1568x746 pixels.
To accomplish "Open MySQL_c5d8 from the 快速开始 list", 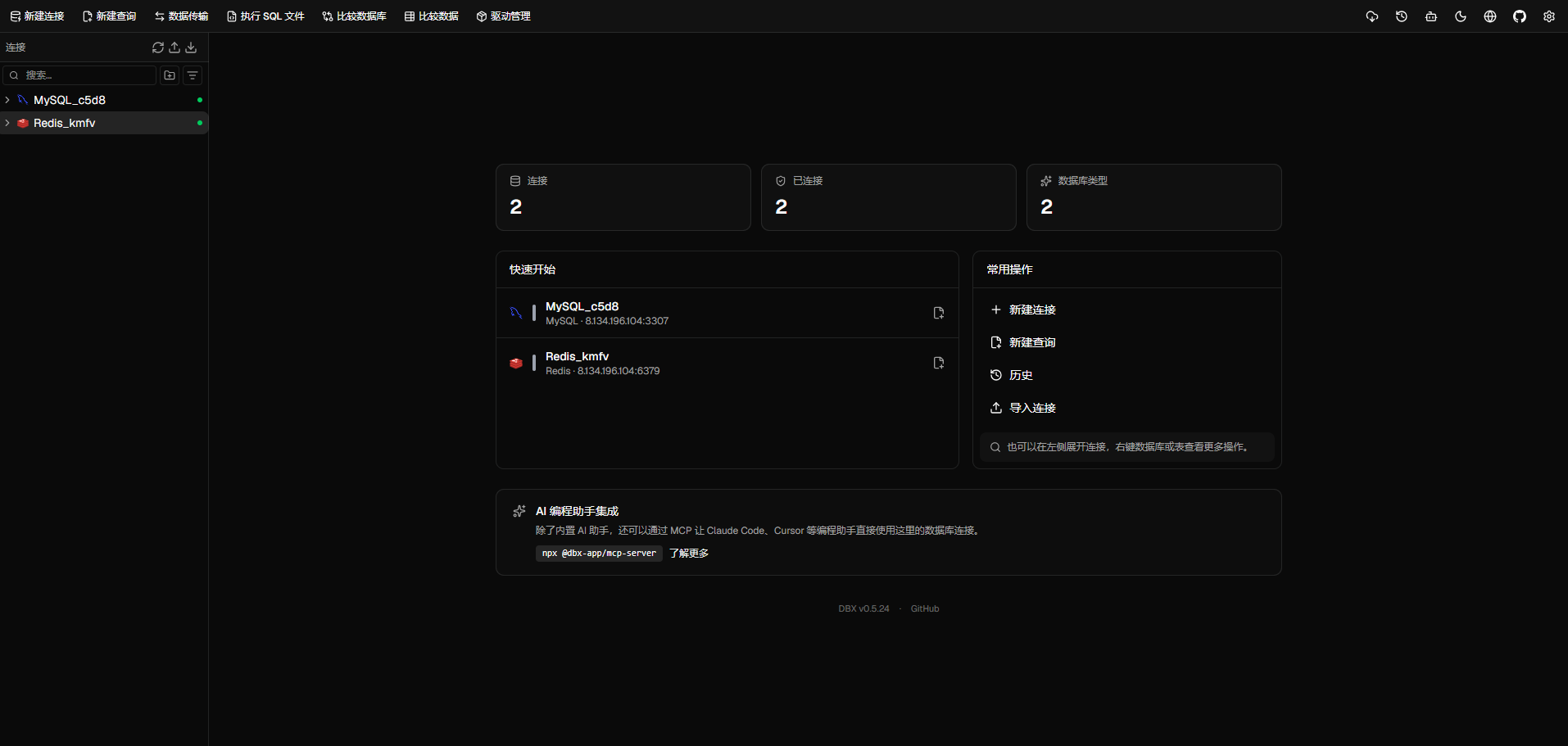I will coord(727,313).
